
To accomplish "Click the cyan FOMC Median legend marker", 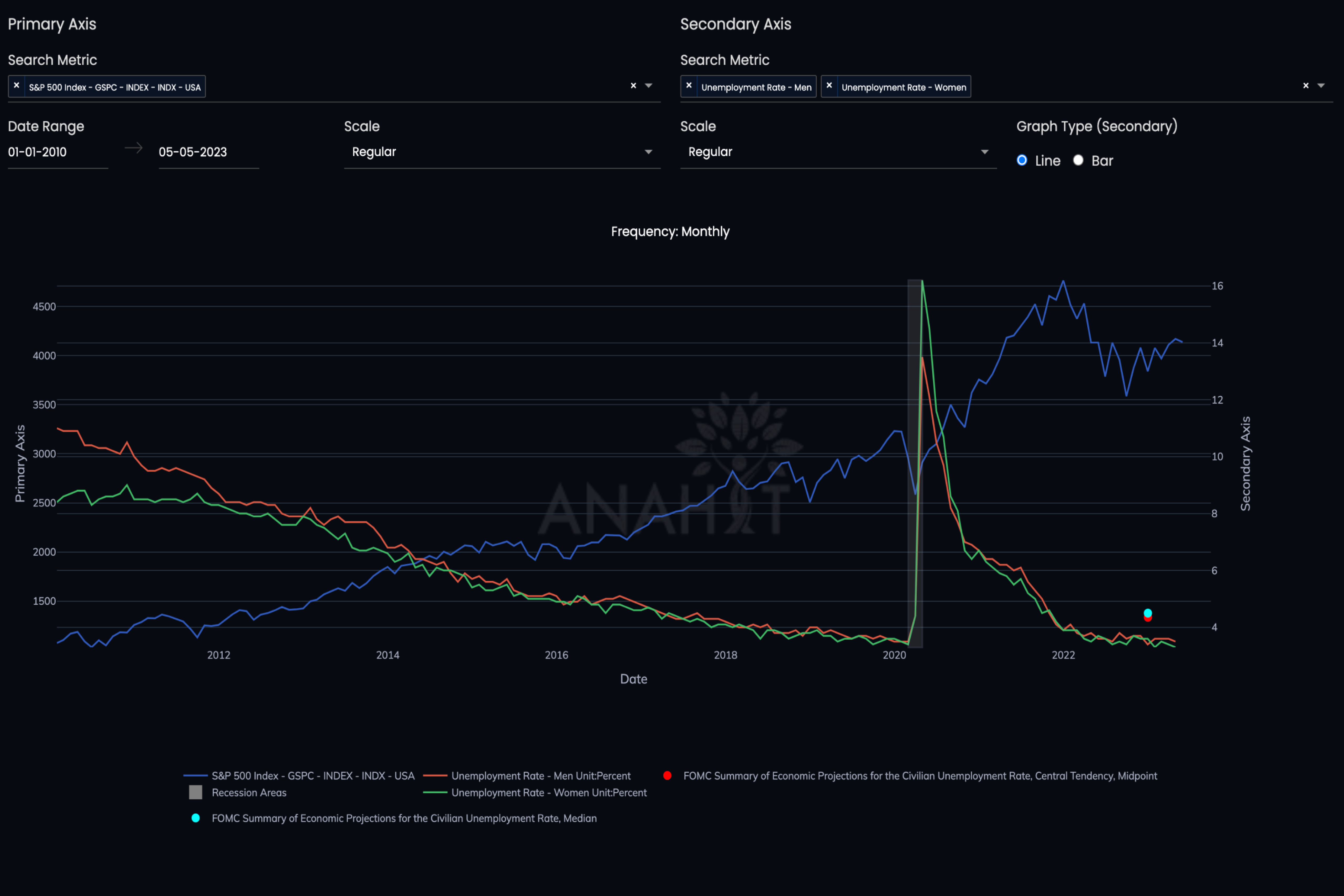I will coord(196,818).
